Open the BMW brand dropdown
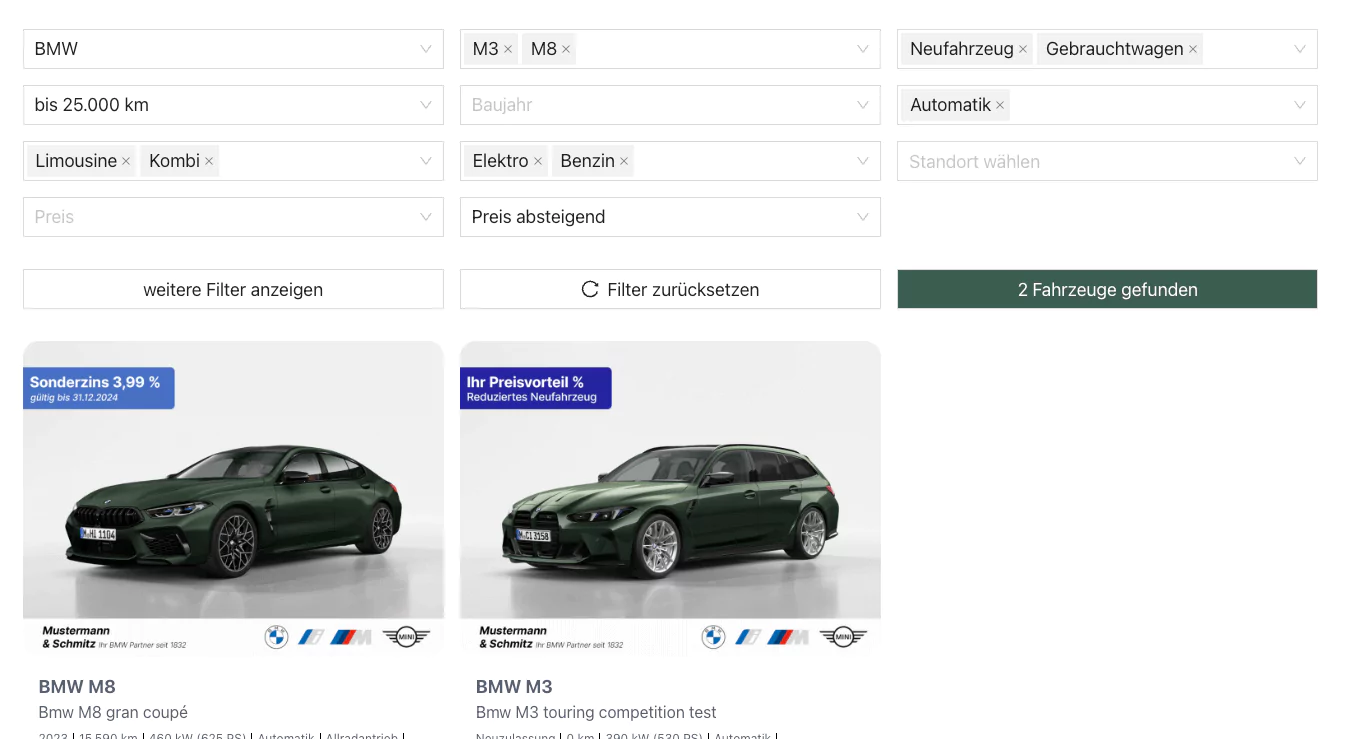 point(232,49)
